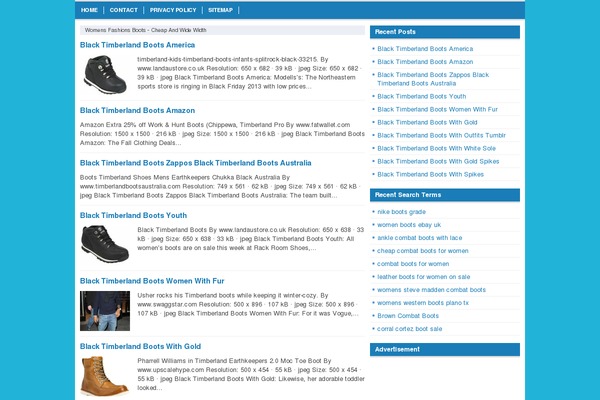
Task: Select sidebar link Black Timberland Boots America
Action: pyautogui.click(x=425, y=49)
